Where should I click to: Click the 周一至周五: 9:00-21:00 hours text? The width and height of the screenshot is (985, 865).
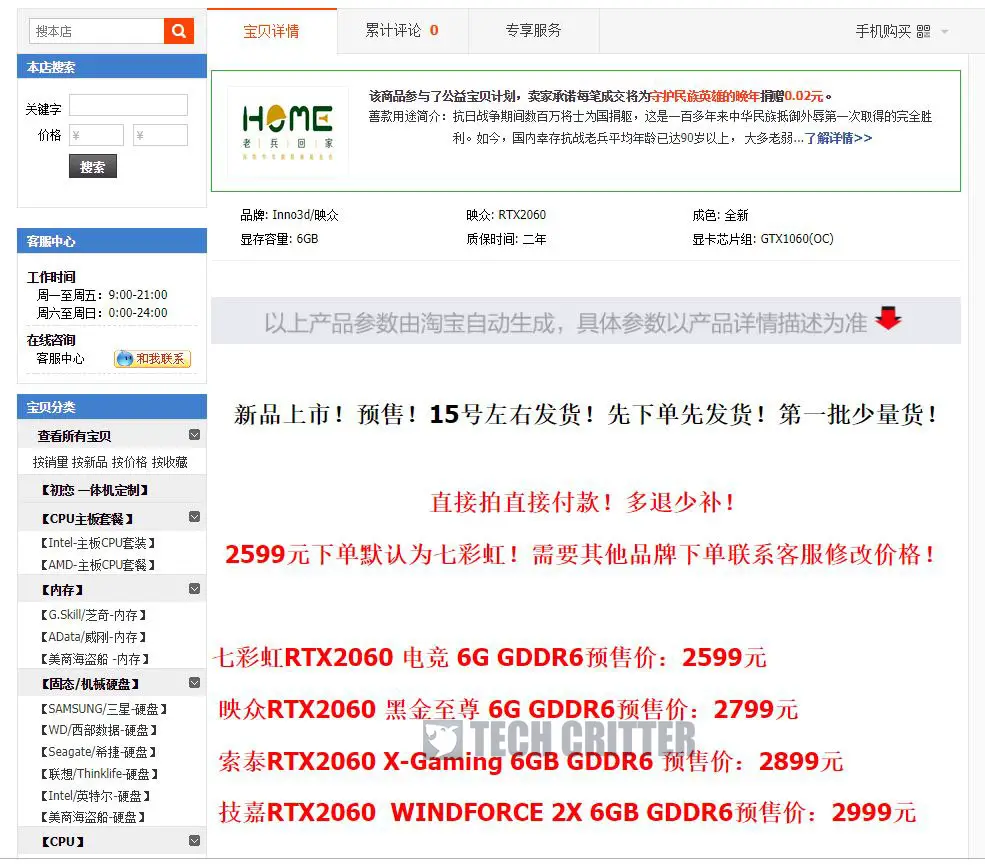[x=102, y=295]
